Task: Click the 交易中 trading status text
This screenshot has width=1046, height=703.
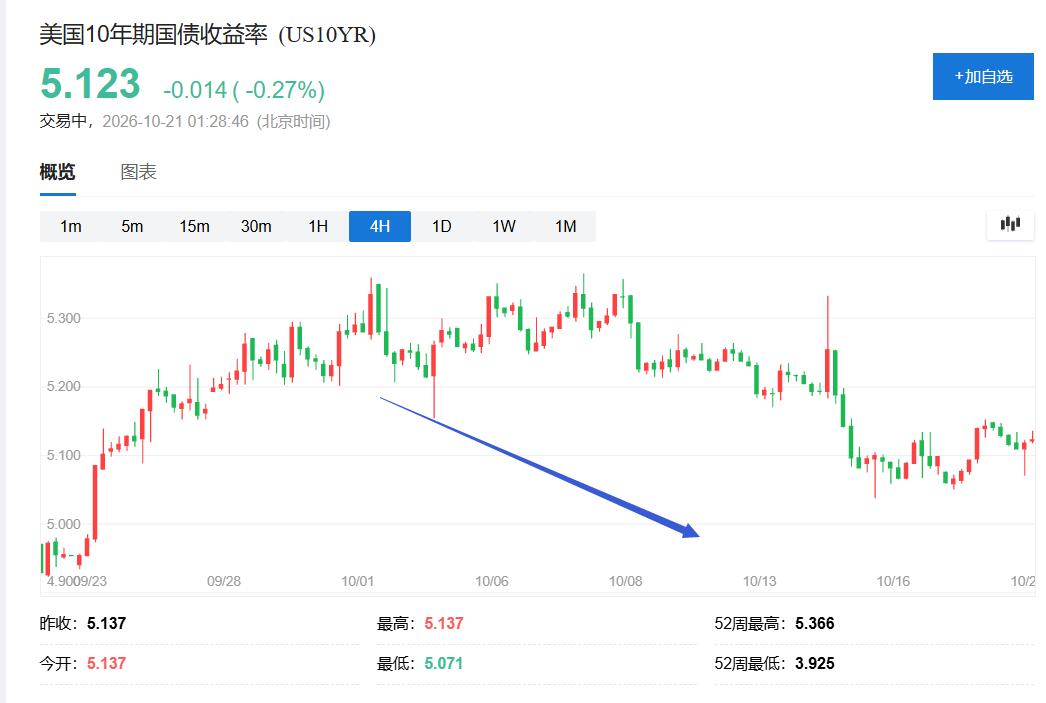Action: click(63, 121)
